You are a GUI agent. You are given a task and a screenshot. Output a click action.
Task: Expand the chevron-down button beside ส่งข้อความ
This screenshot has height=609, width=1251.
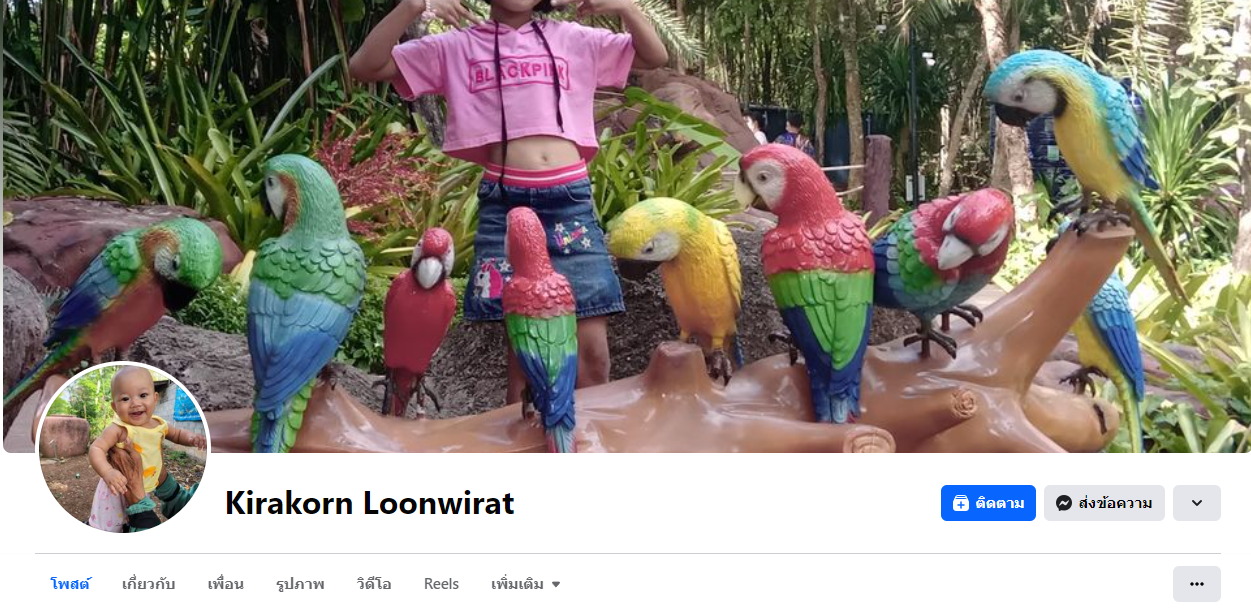(1197, 503)
